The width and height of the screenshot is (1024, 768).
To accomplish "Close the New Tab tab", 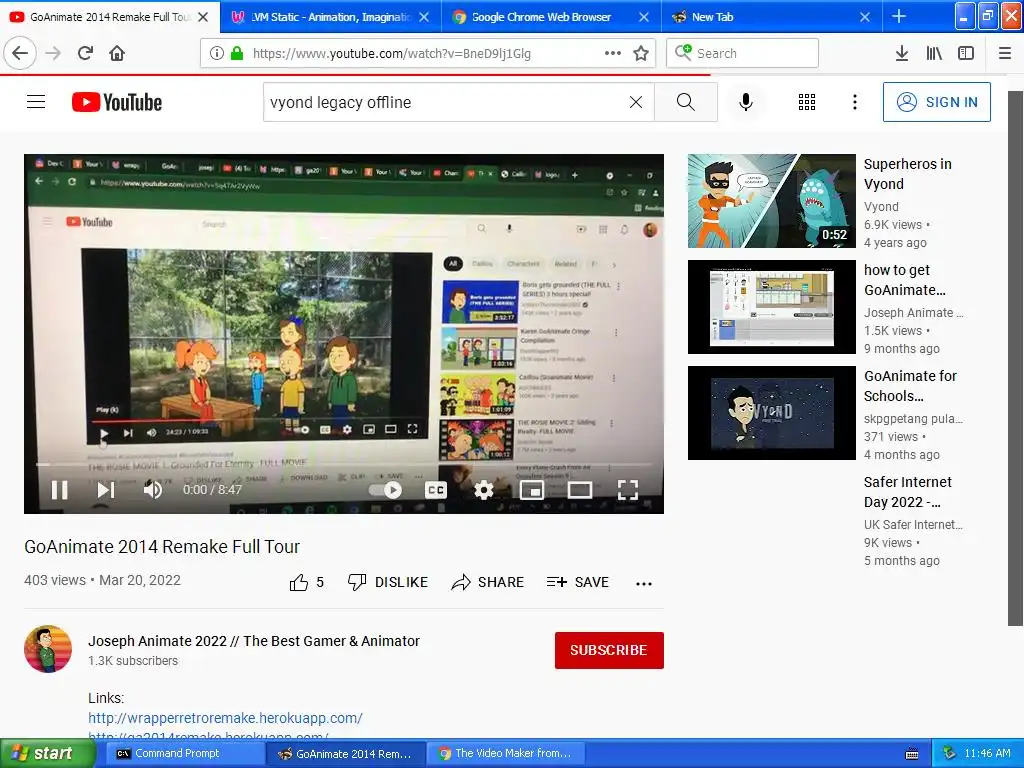I will [x=865, y=17].
